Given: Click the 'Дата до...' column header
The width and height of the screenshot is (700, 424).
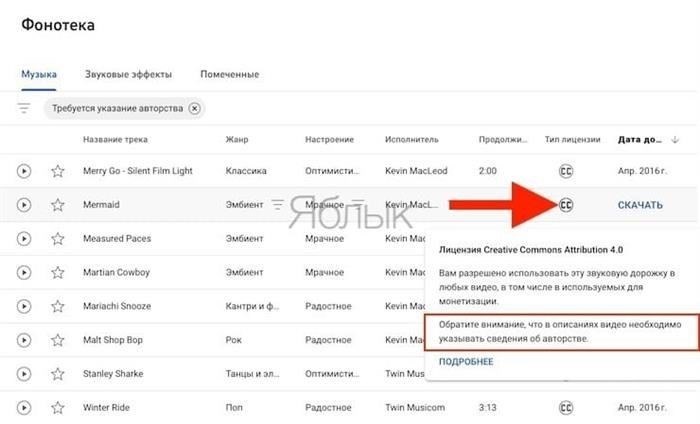Looking at the screenshot, I should pyautogui.click(x=640, y=140).
